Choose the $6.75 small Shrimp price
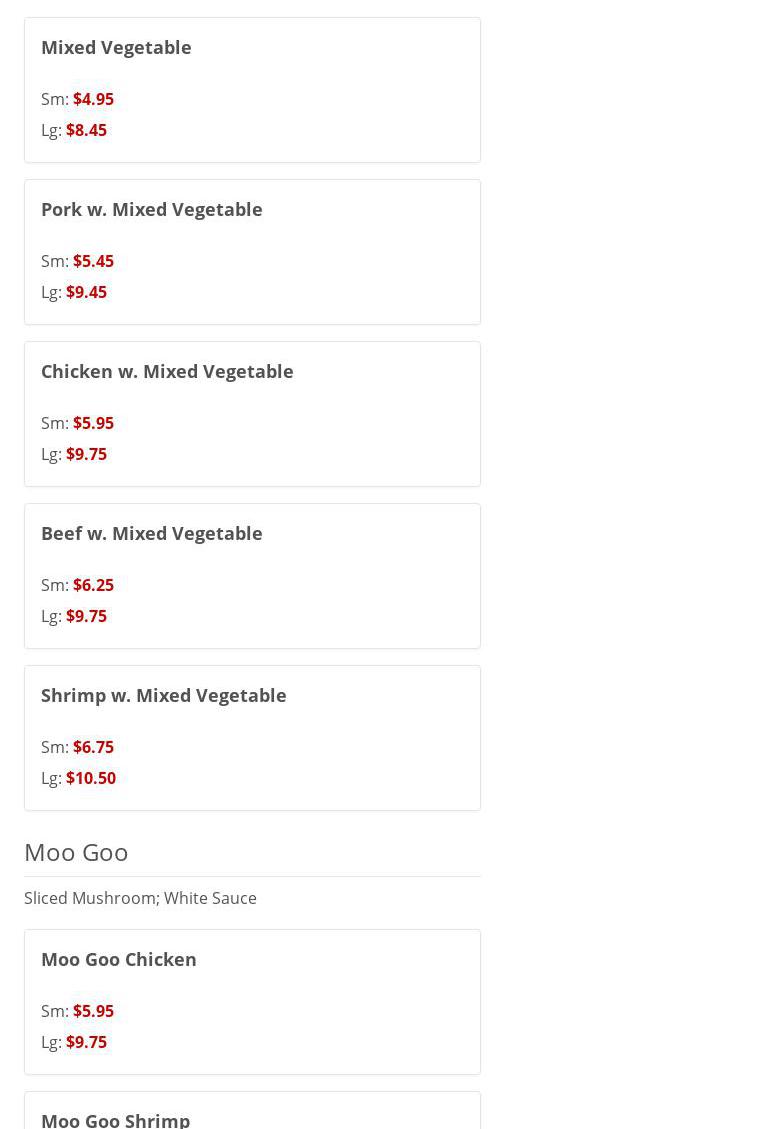 point(93,747)
